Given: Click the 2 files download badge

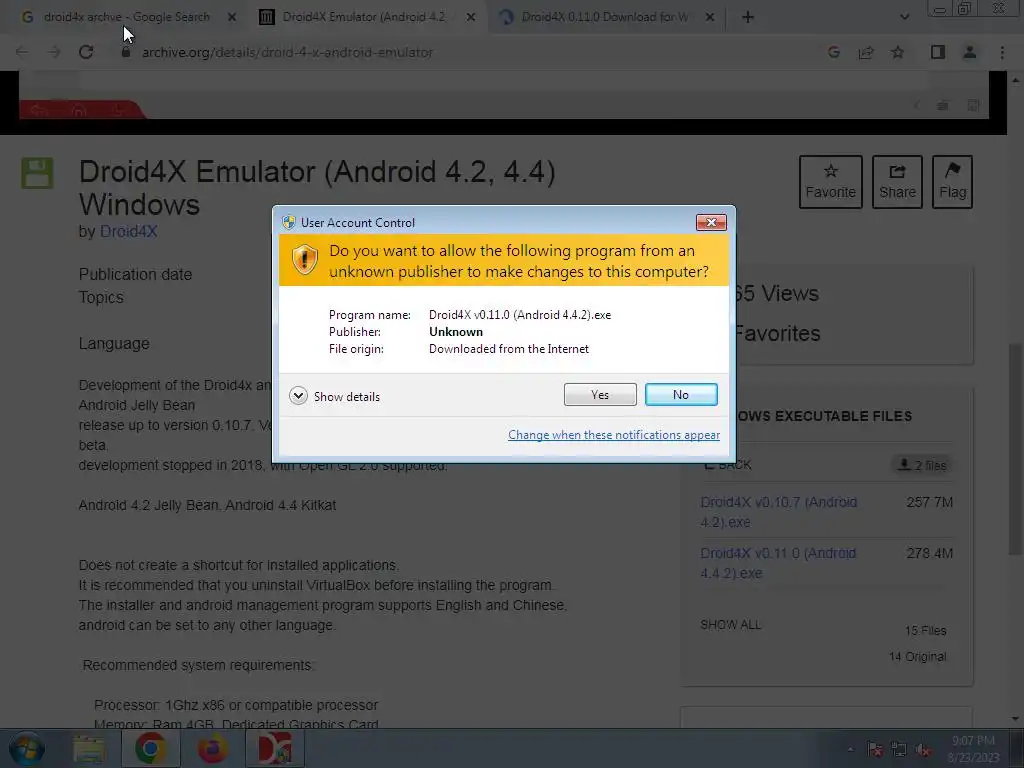Looking at the screenshot, I should [922, 465].
